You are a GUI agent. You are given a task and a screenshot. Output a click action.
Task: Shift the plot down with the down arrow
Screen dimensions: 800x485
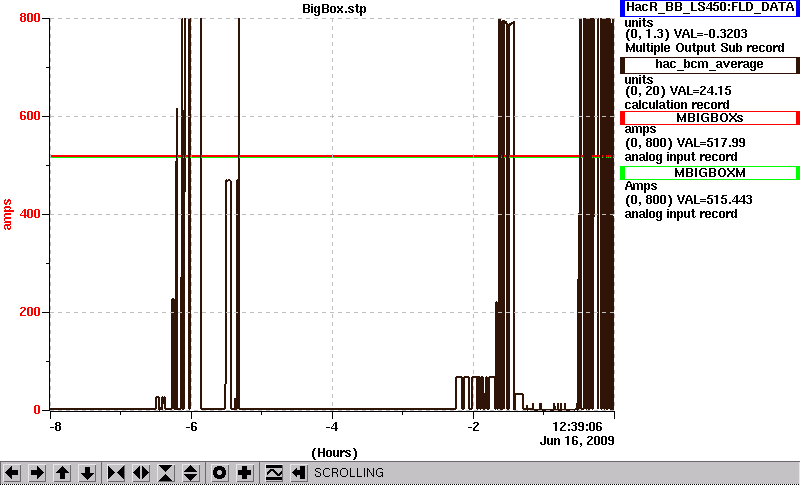coord(87,473)
